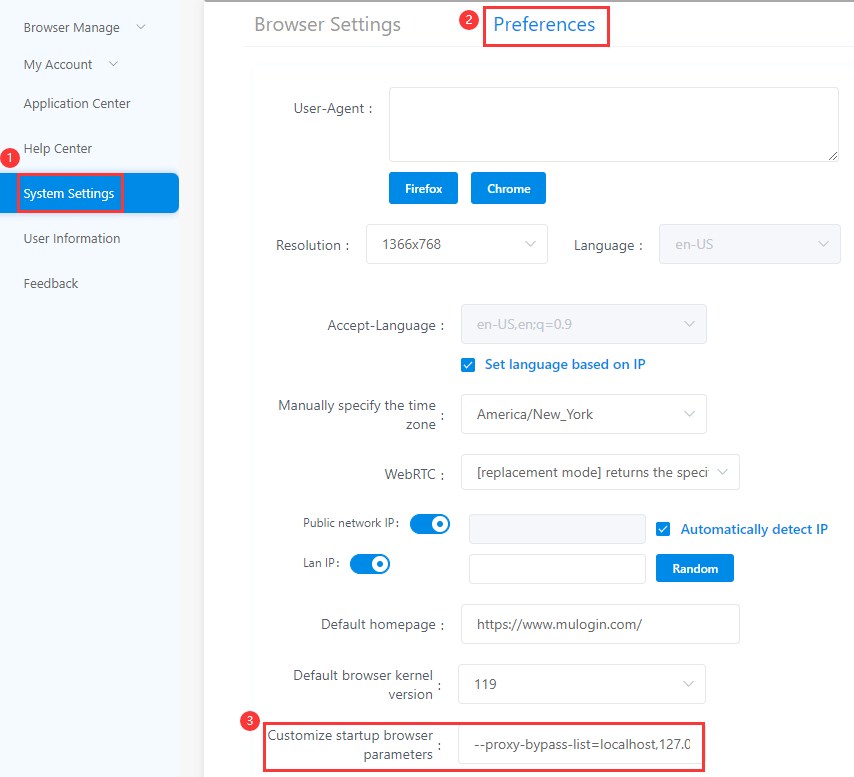Select System Settings in sidebar
The image size is (854, 777).
(69, 194)
